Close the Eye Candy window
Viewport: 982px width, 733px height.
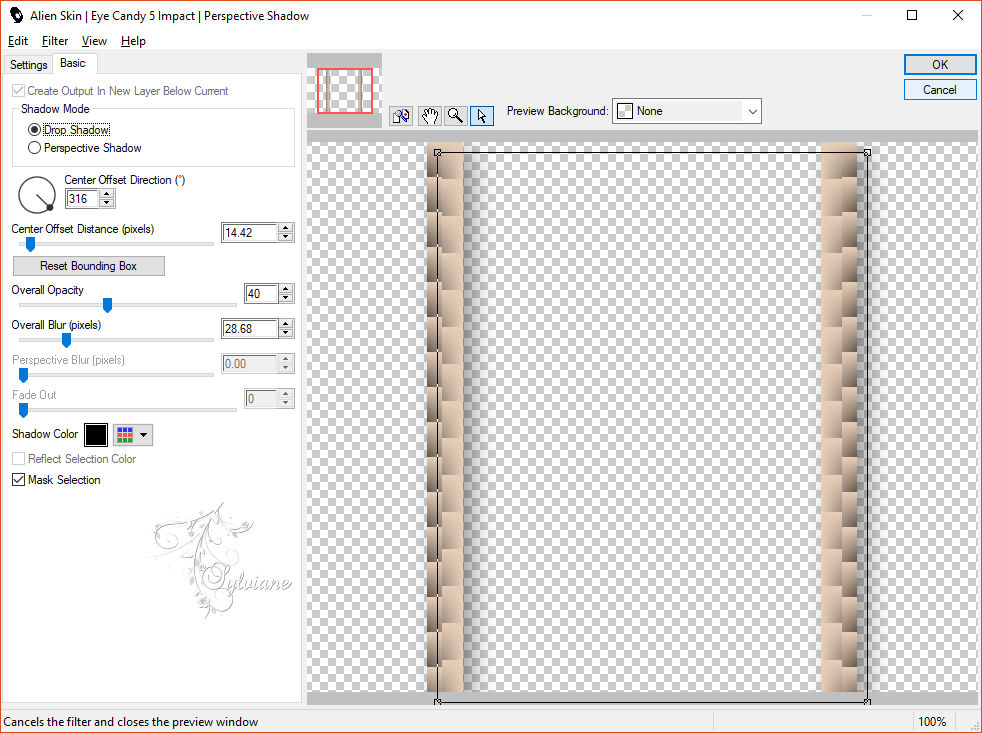tap(958, 15)
